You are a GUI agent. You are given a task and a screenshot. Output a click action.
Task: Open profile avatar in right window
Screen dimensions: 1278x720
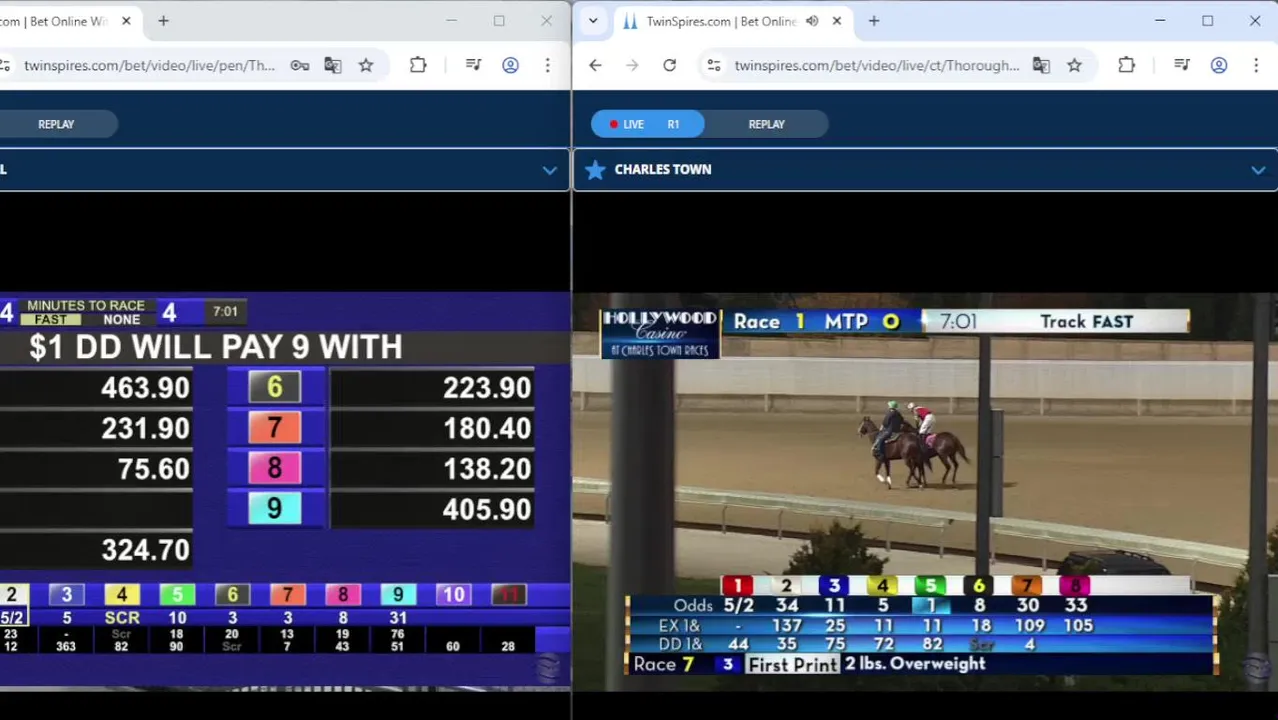click(x=1219, y=65)
